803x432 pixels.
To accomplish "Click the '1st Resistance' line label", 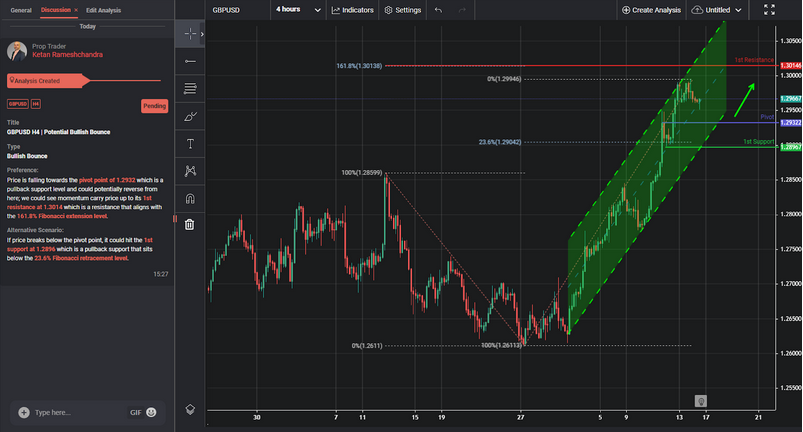I will [x=754, y=60].
